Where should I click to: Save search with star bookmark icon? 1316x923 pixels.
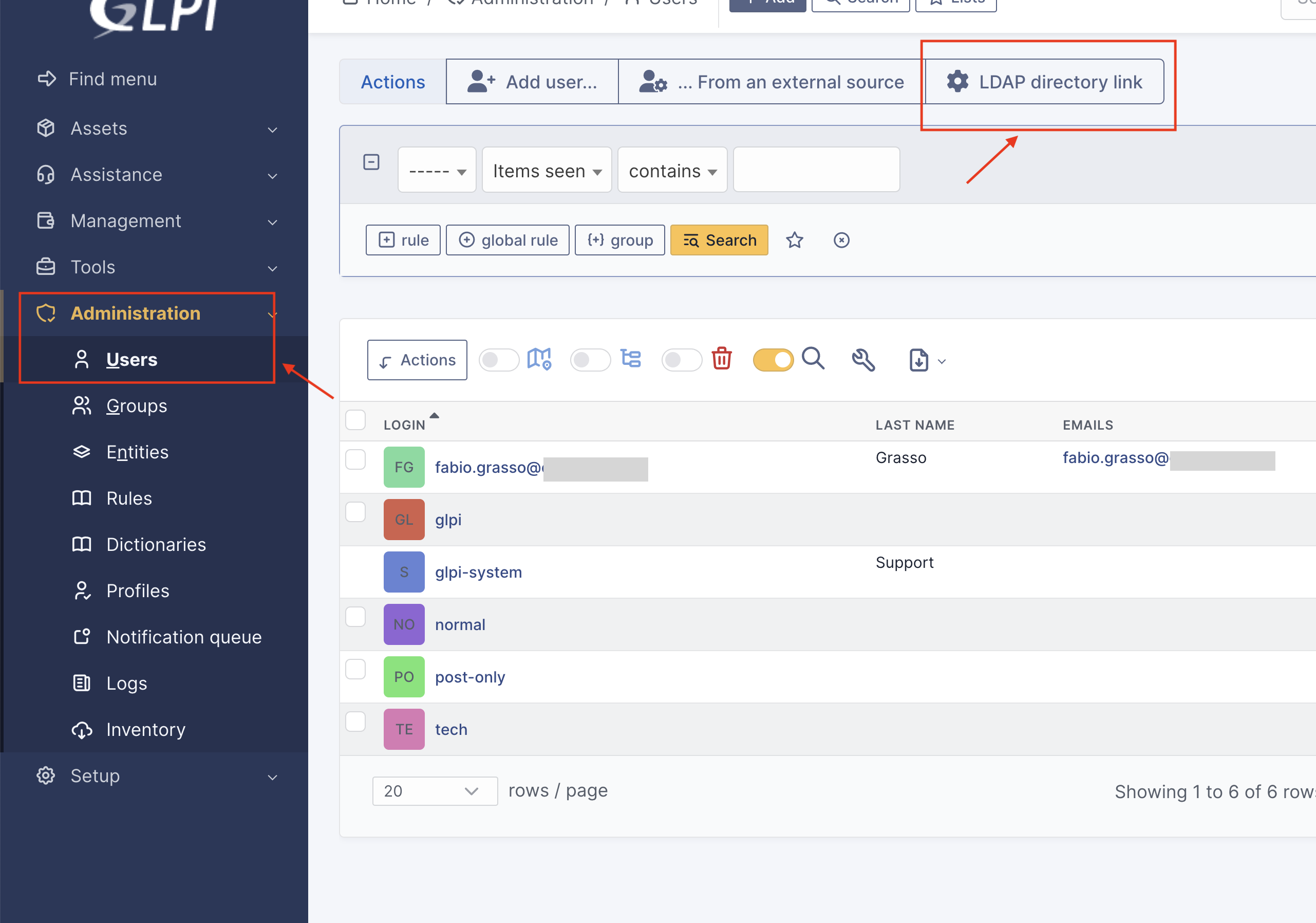click(x=794, y=240)
